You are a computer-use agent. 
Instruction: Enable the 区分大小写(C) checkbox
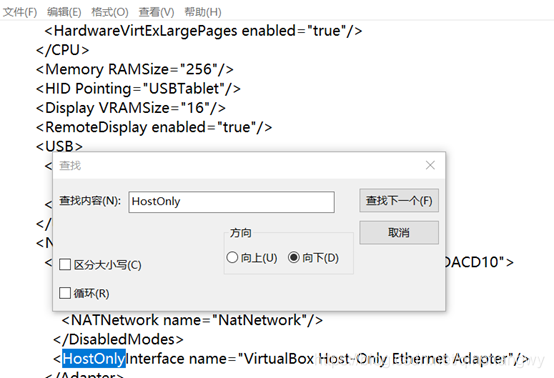coord(65,264)
